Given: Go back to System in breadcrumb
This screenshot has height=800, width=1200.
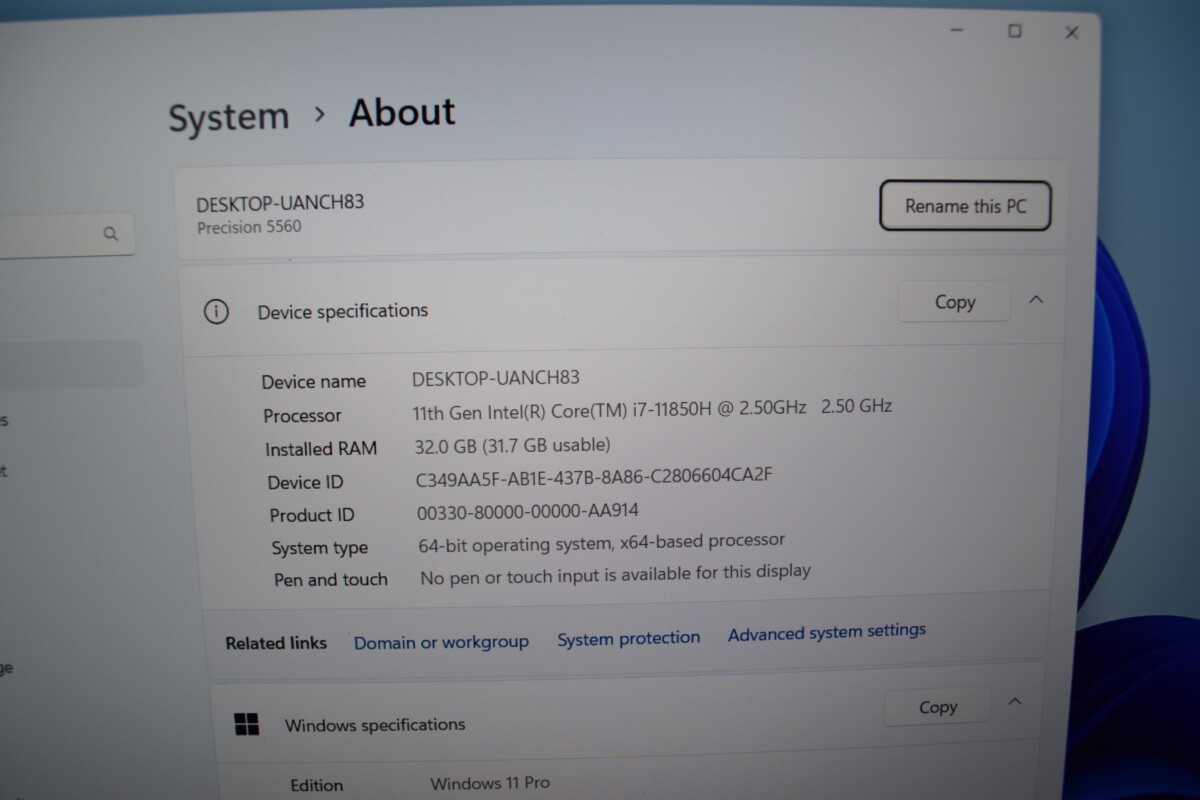Looking at the screenshot, I should click(228, 117).
